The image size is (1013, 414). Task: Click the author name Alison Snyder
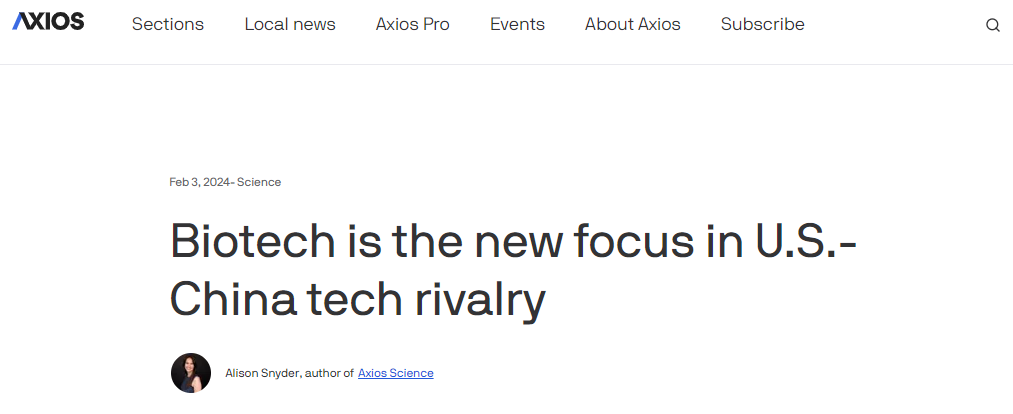[x=263, y=373]
